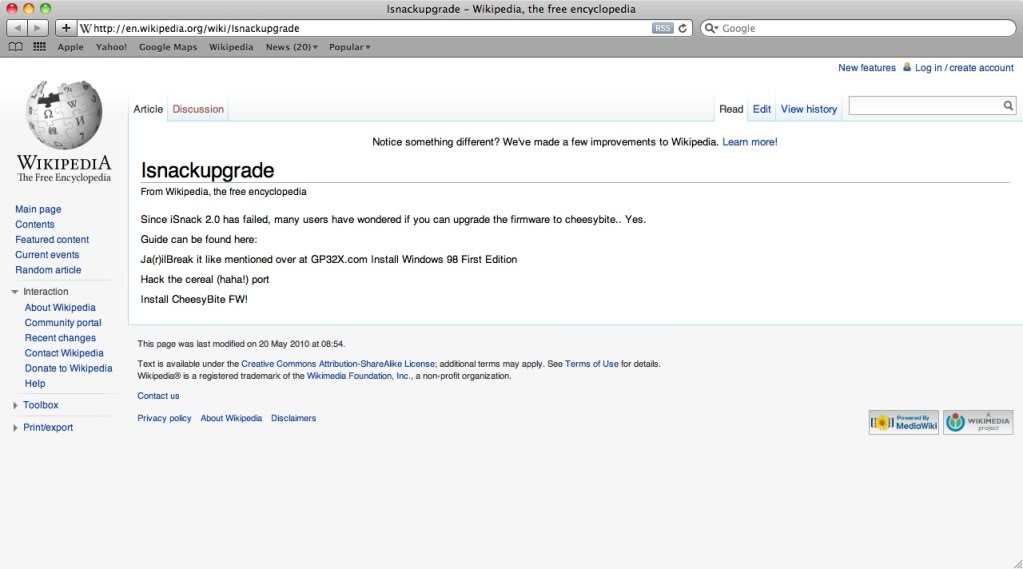The width and height of the screenshot is (1023, 569).
Task: Click the Log in / create account link
Action: click(x=963, y=68)
